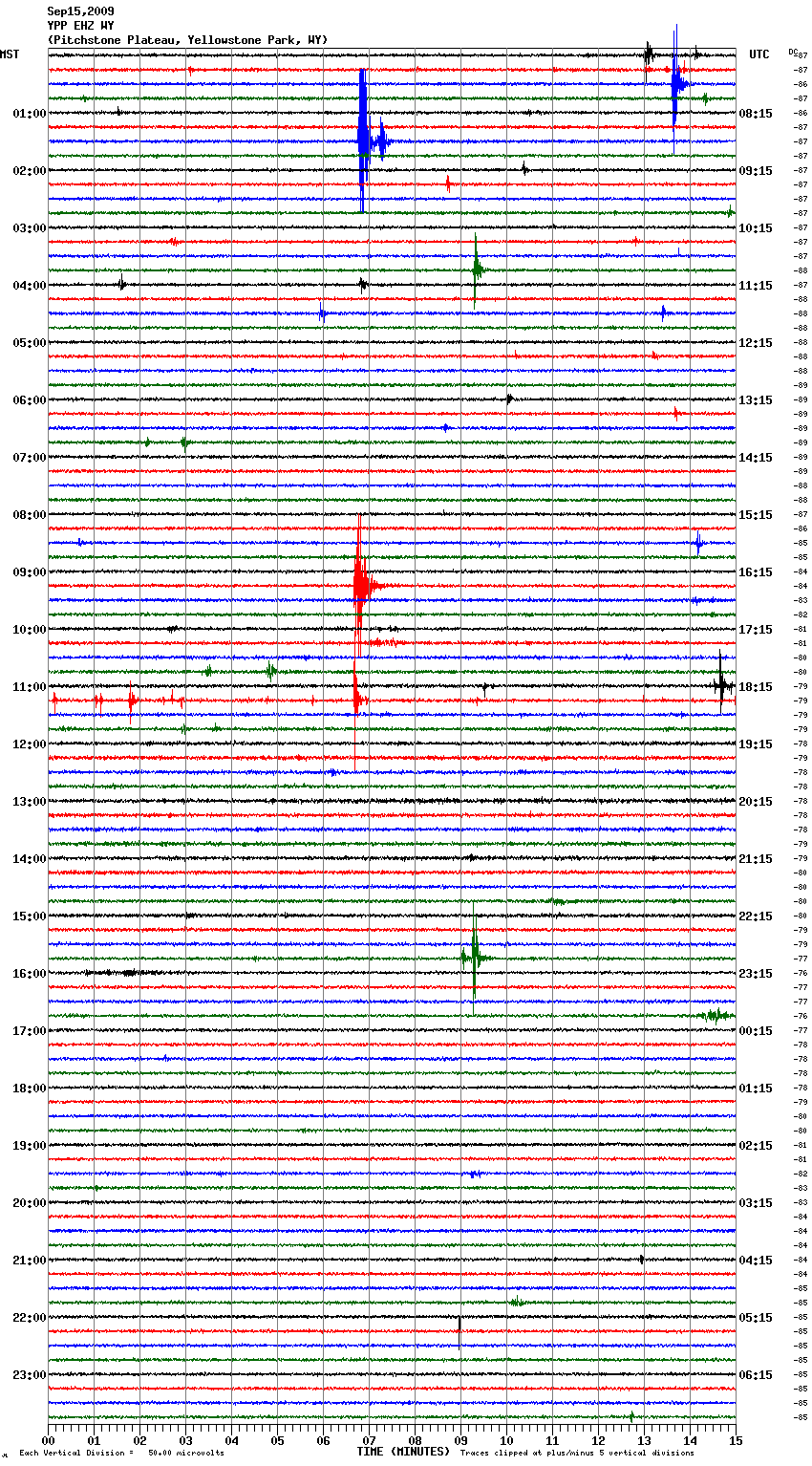Viewport: 812px width, 1466px height.
Task: Select the 17:00 MST row label
Action: point(29,1031)
